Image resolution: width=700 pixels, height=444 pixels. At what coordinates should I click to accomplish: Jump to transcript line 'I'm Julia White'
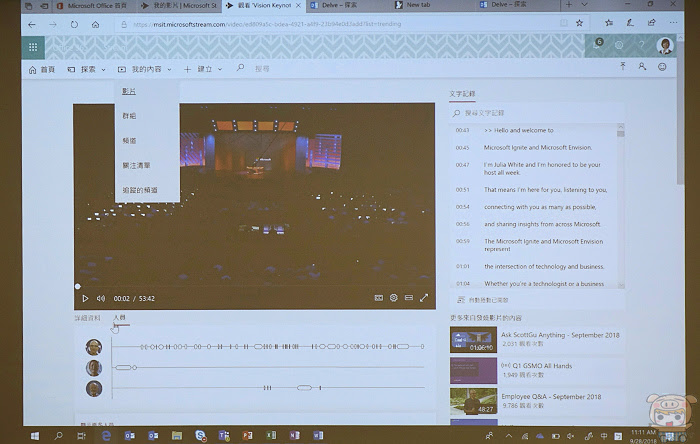(x=542, y=168)
